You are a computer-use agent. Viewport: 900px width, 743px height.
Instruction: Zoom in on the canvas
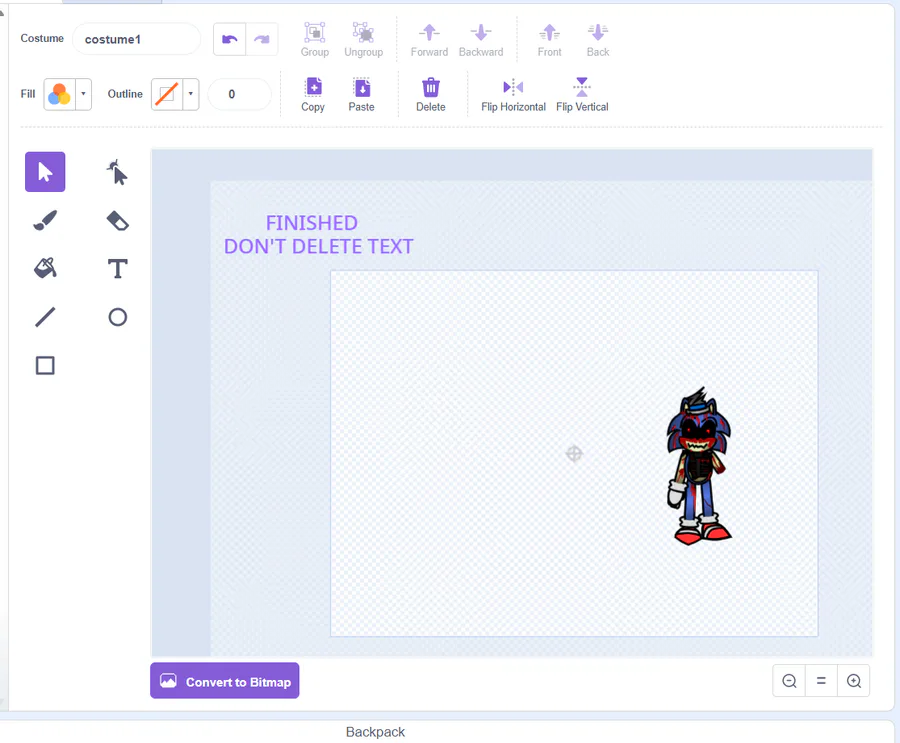pyautogui.click(x=854, y=681)
